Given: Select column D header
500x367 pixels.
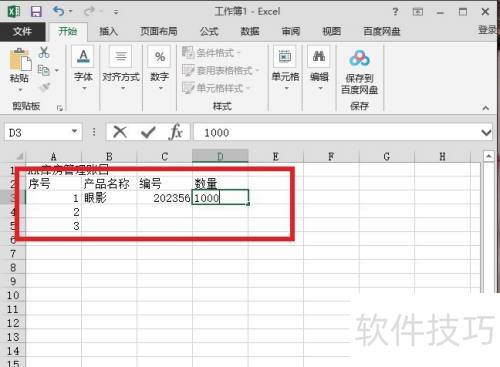Looking at the screenshot, I should coord(220,156).
